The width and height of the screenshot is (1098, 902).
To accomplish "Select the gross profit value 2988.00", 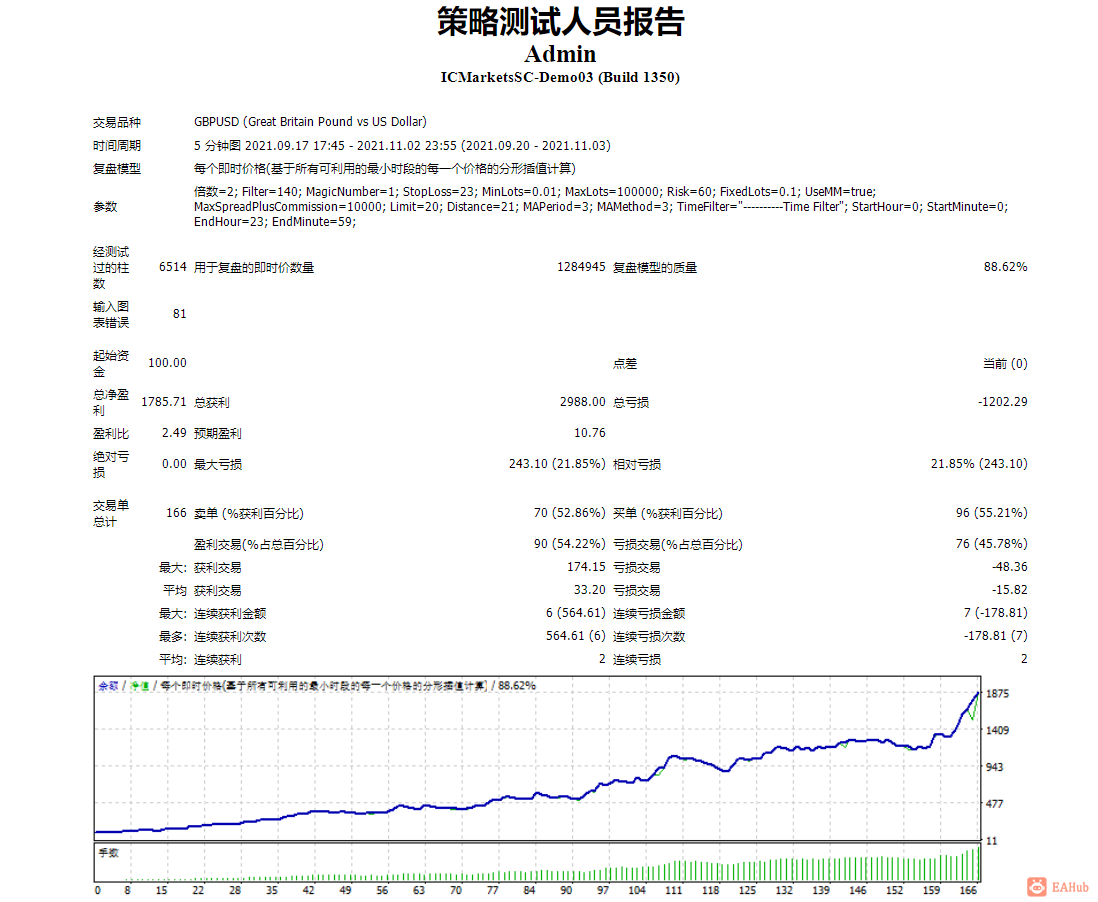I will 583,402.
